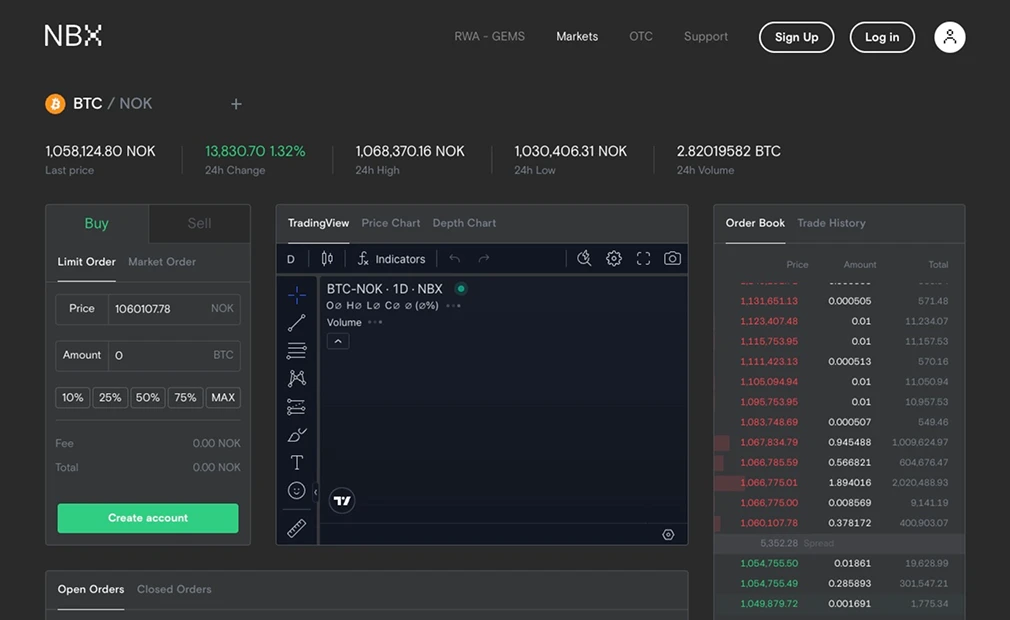Select the TradingView tab

click(x=318, y=223)
